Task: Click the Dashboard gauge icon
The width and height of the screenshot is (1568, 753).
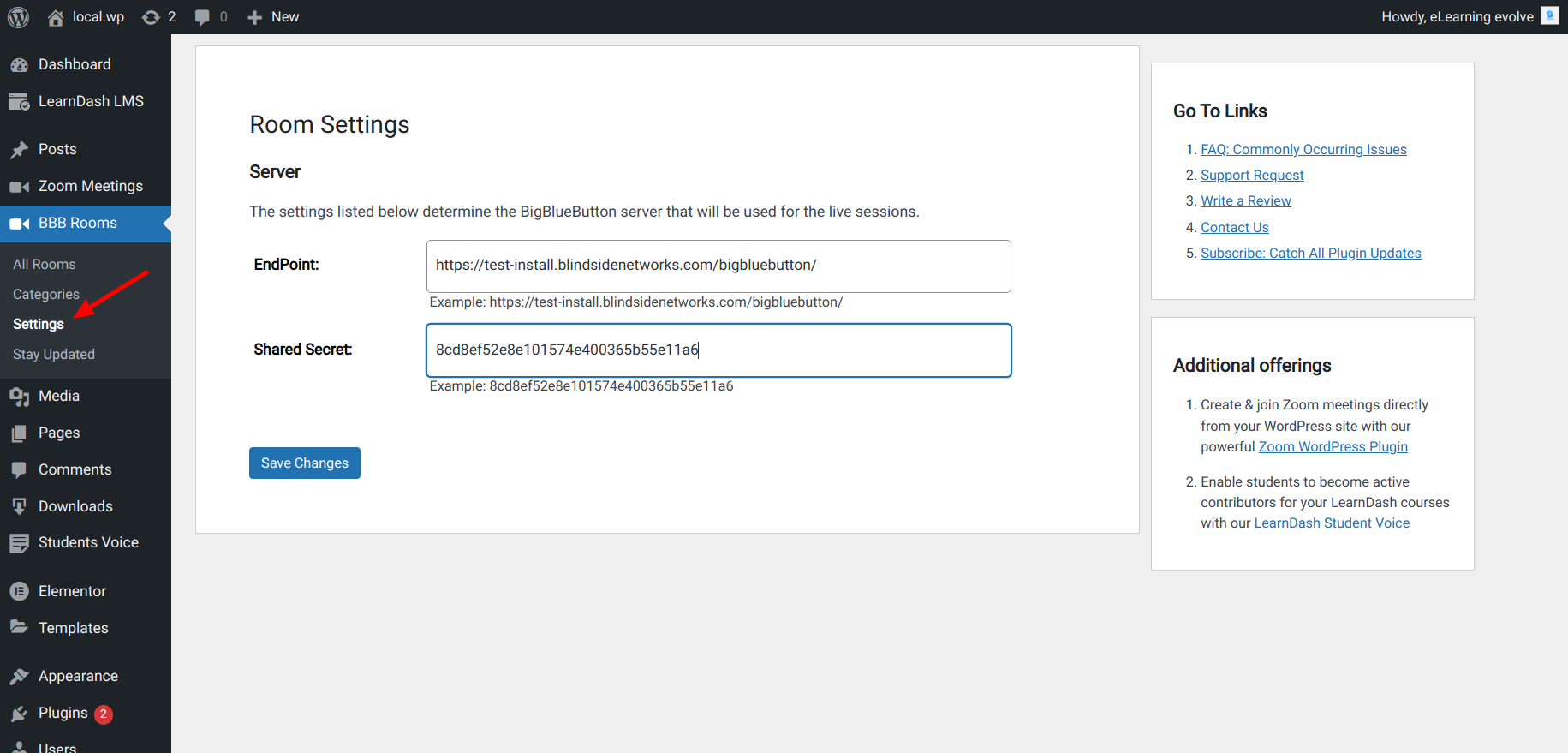Action: (19, 65)
